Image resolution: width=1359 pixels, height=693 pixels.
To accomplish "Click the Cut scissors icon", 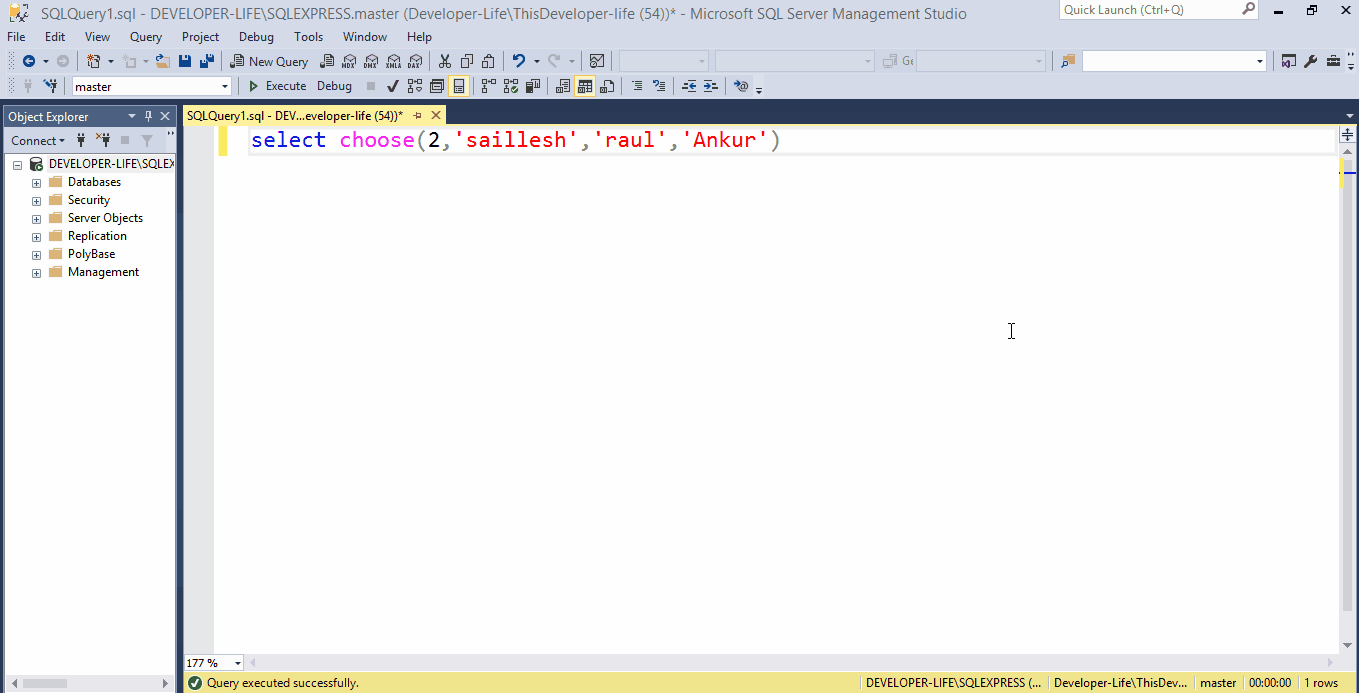I will [x=444, y=61].
